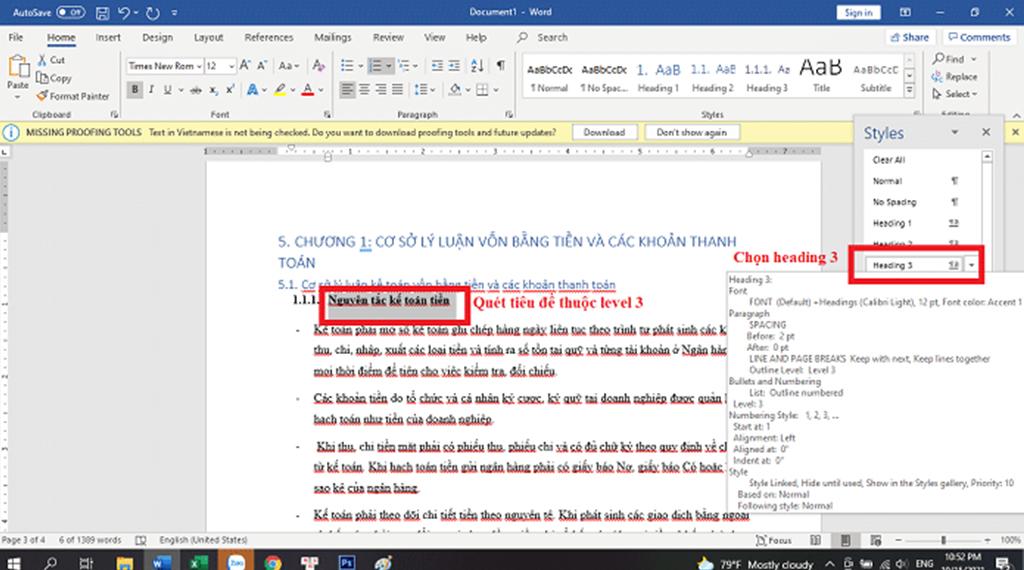The height and width of the screenshot is (570, 1024).
Task: Click the Undo arrow icon
Action: (124, 12)
